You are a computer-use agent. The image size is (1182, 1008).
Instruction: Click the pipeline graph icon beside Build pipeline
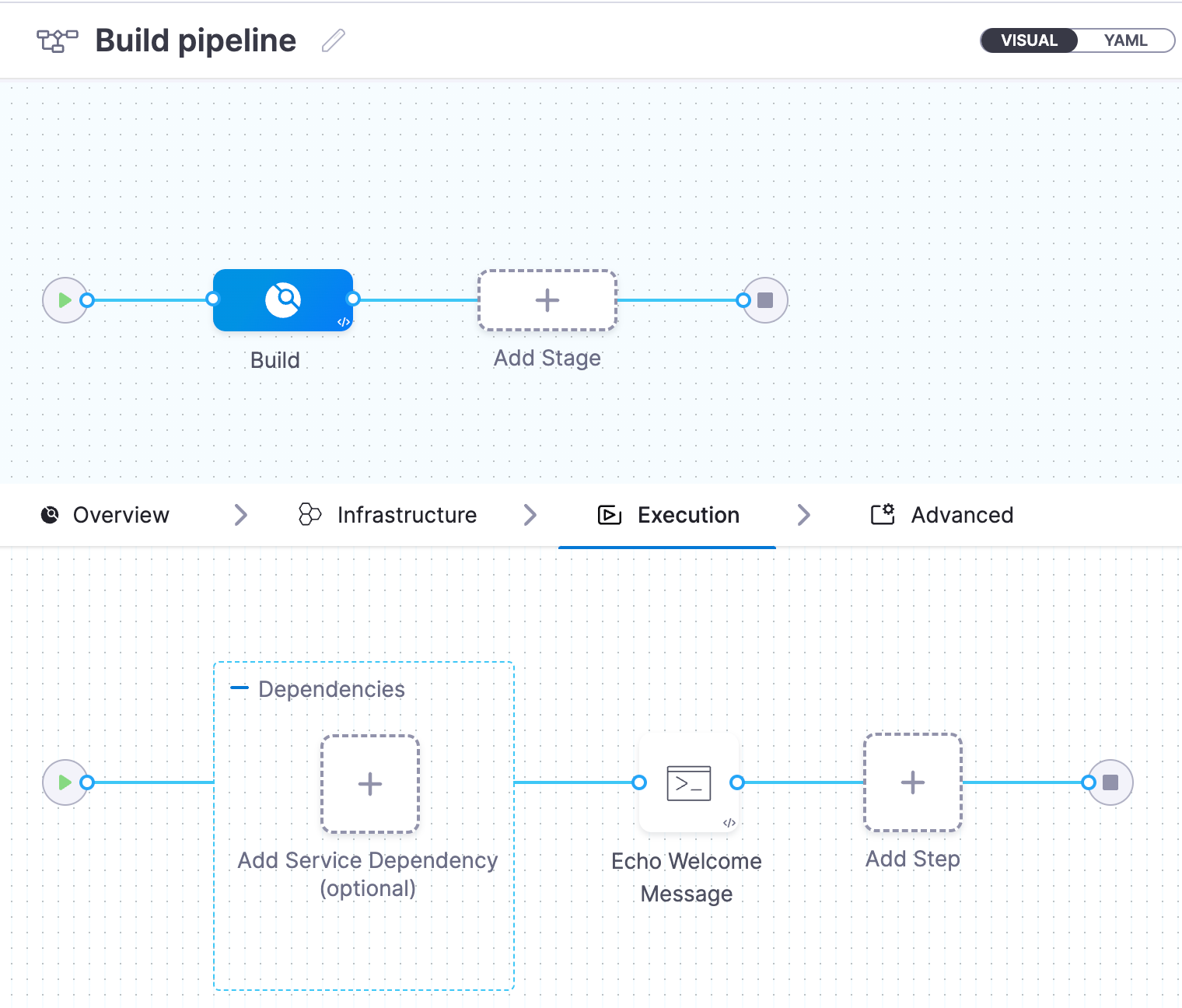click(57, 39)
